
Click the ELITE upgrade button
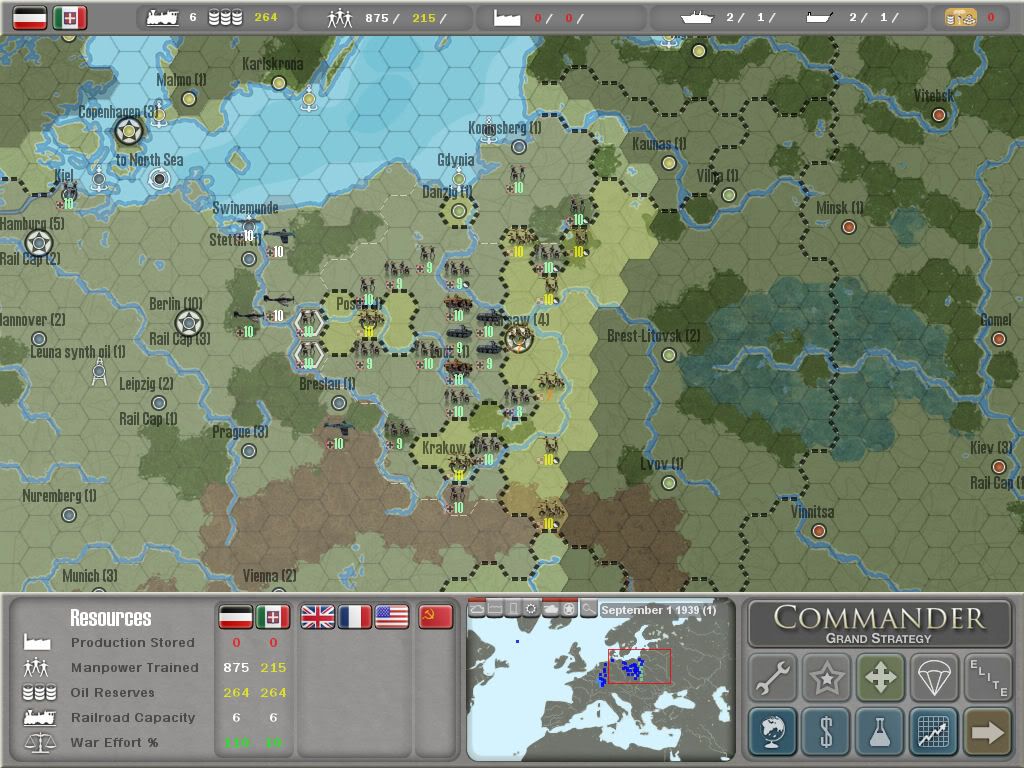click(988, 677)
